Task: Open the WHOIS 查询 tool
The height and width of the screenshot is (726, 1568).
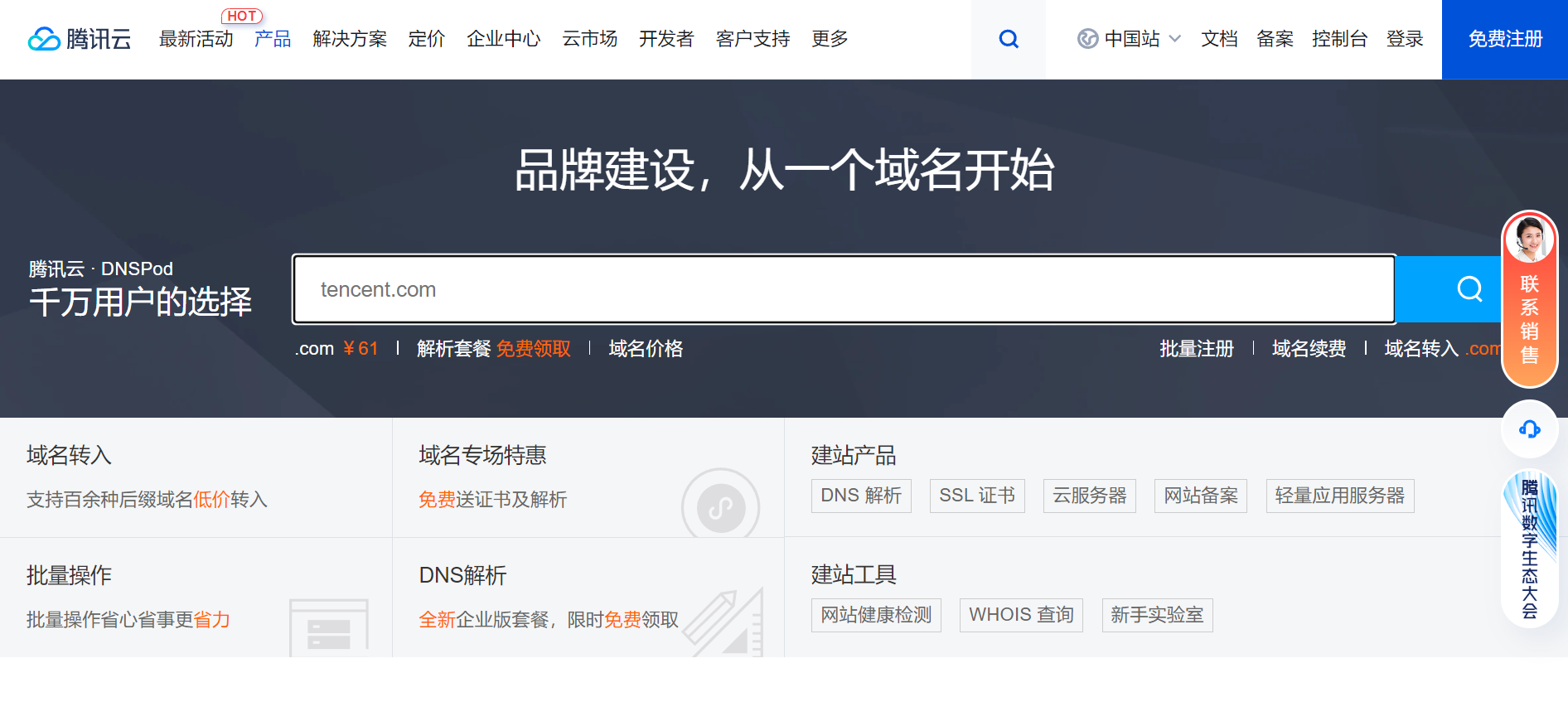Action: (x=1021, y=615)
